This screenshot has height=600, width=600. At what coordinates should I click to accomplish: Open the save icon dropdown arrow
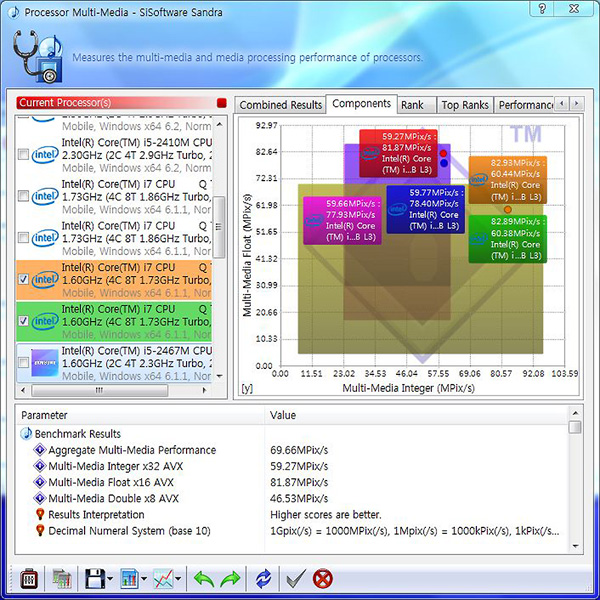(110, 579)
